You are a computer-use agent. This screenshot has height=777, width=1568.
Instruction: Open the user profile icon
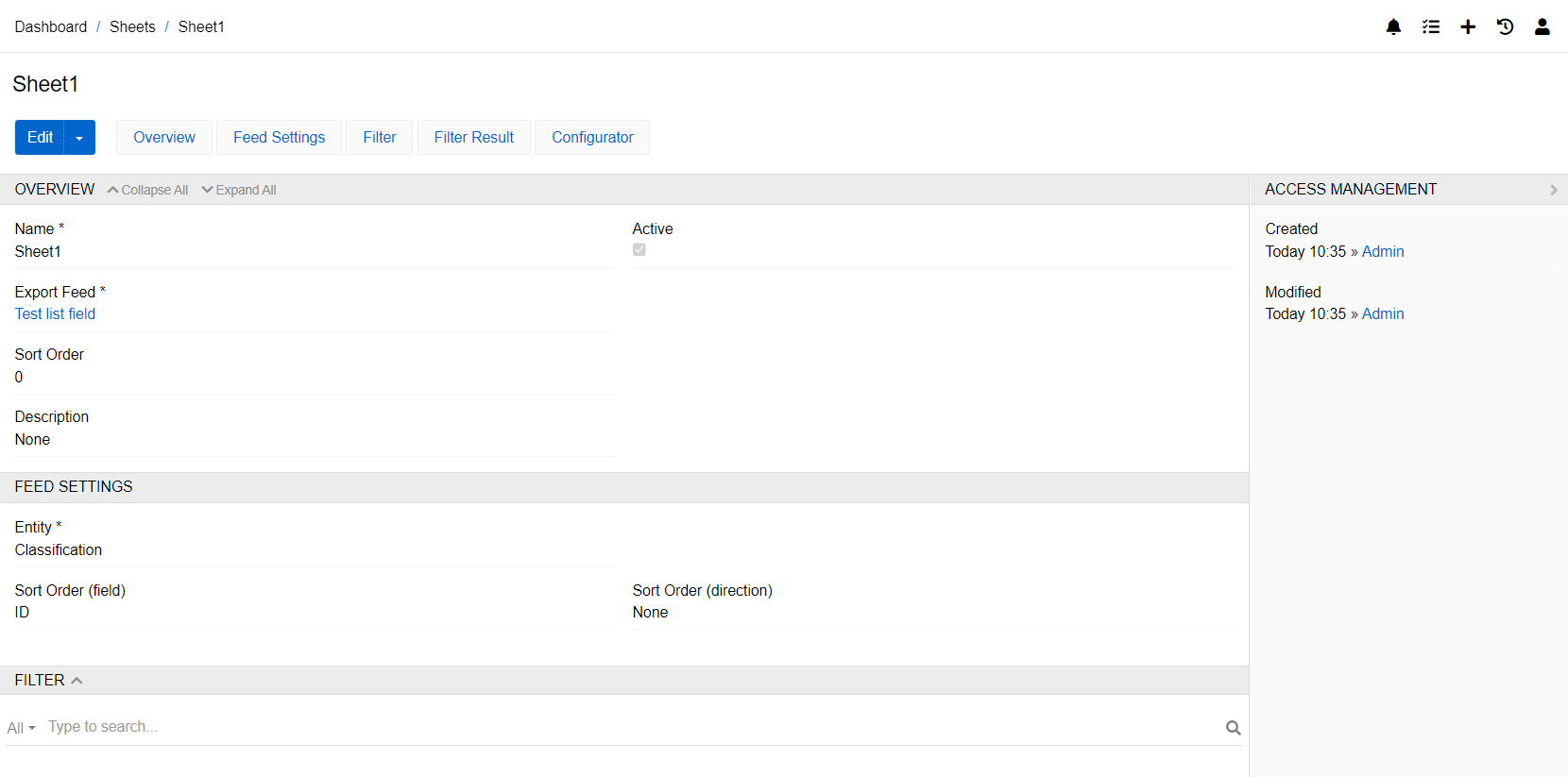pyautogui.click(x=1542, y=26)
